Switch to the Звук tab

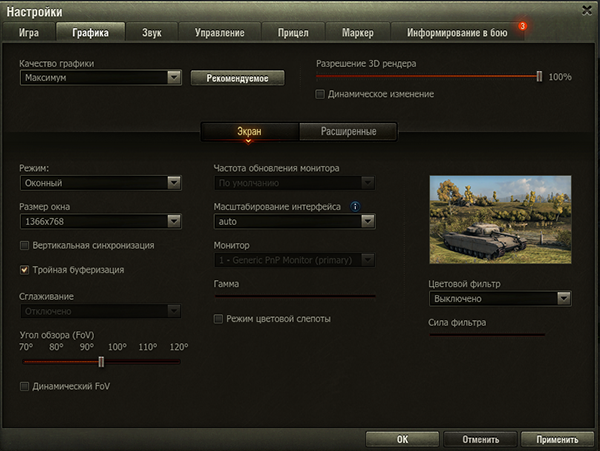(152, 33)
